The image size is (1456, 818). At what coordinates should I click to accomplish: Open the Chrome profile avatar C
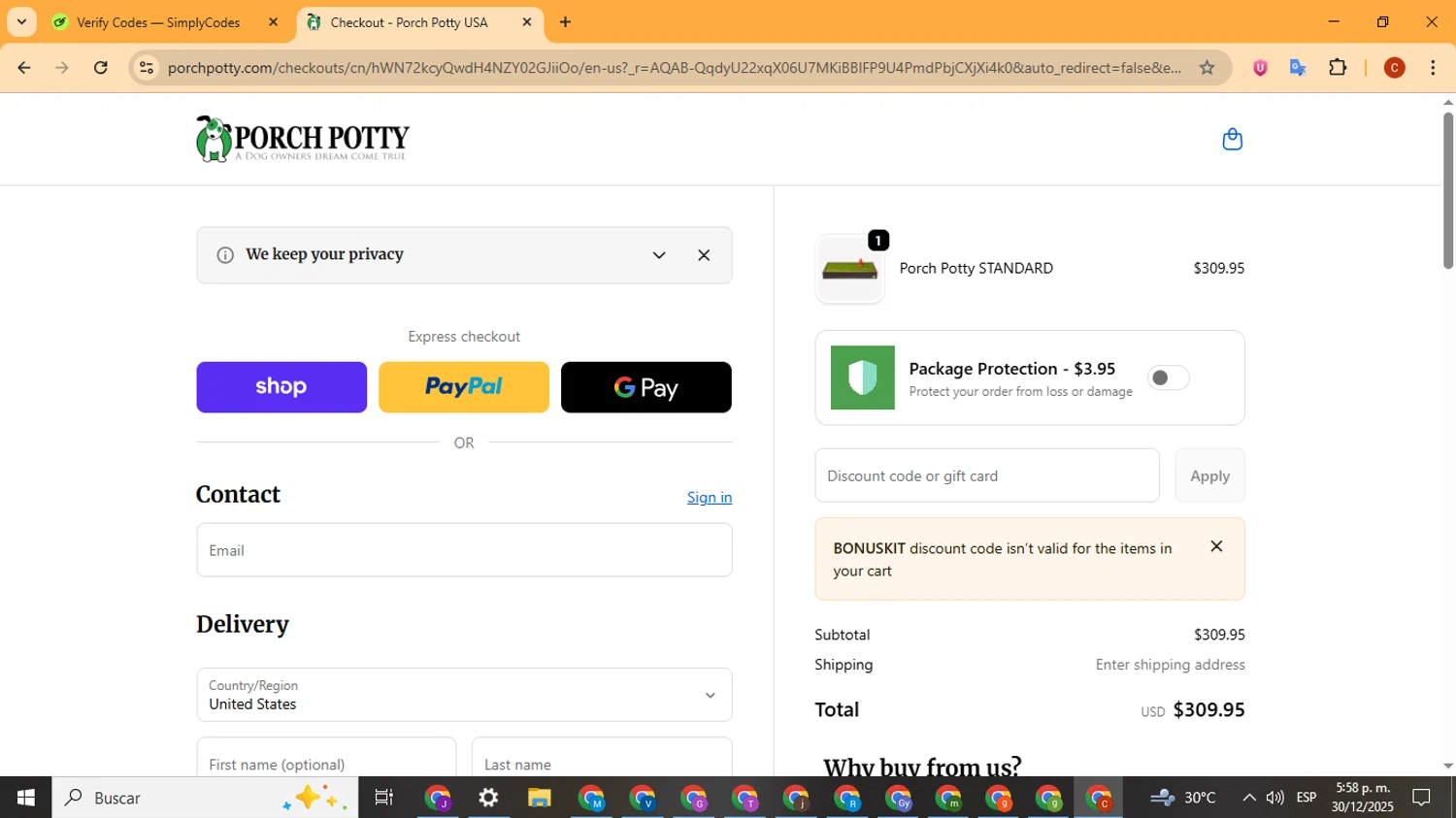pyautogui.click(x=1395, y=68)
